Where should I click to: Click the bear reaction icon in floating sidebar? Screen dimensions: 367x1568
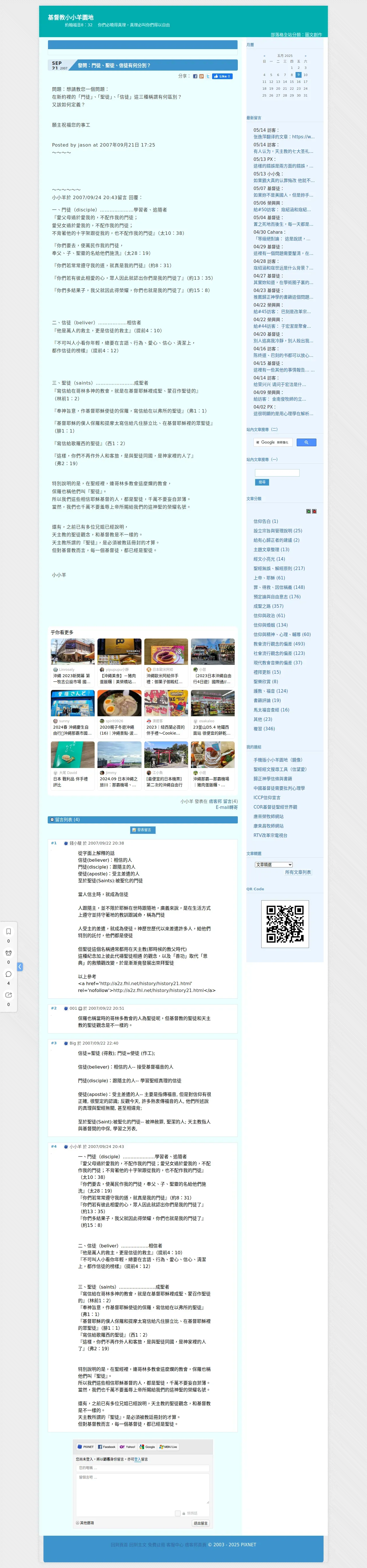[x=9, y=953]
